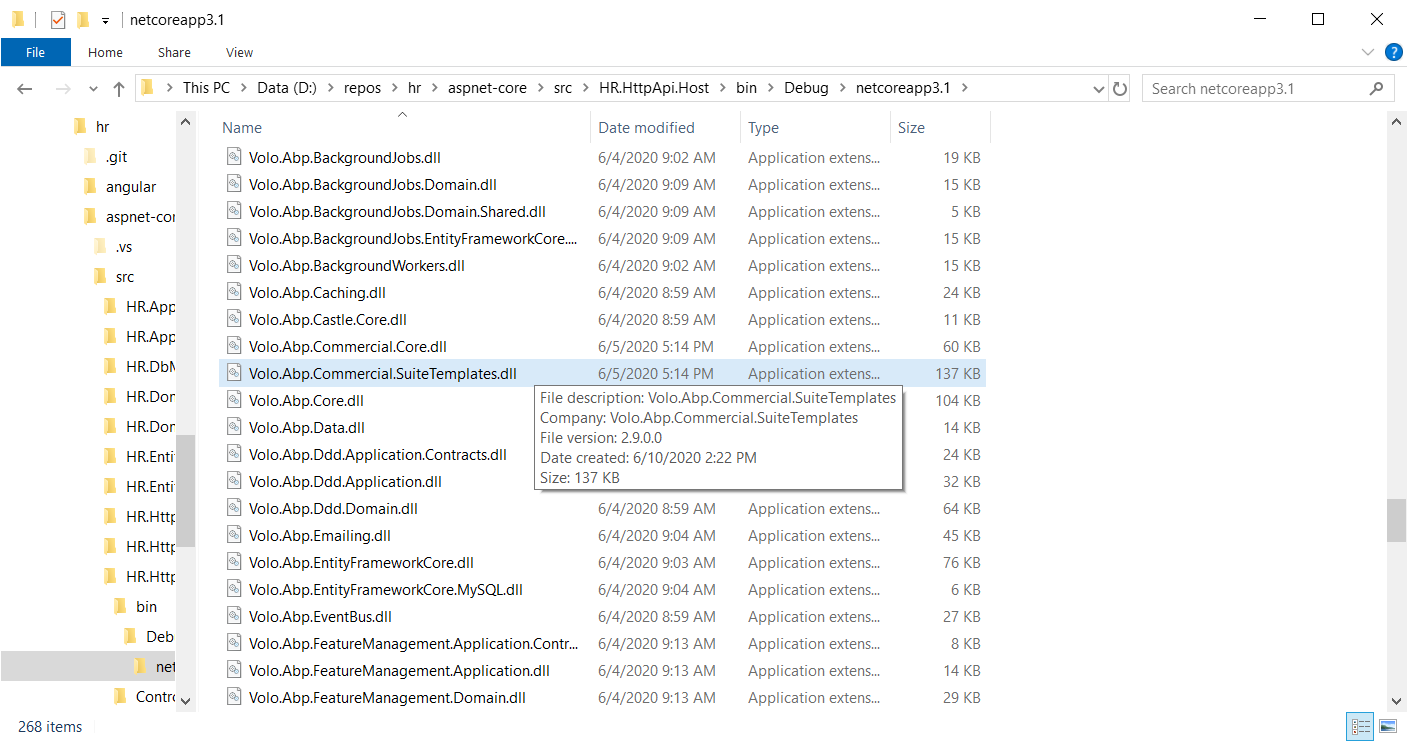
Task: Click the Volo.Abp.Caching.dll file icon
Action: [x=234, y=293]
